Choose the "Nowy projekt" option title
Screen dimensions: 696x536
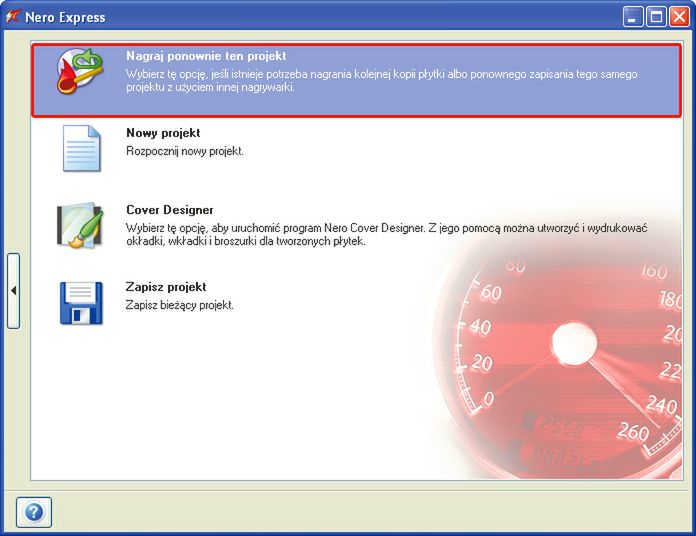point(163,133)
